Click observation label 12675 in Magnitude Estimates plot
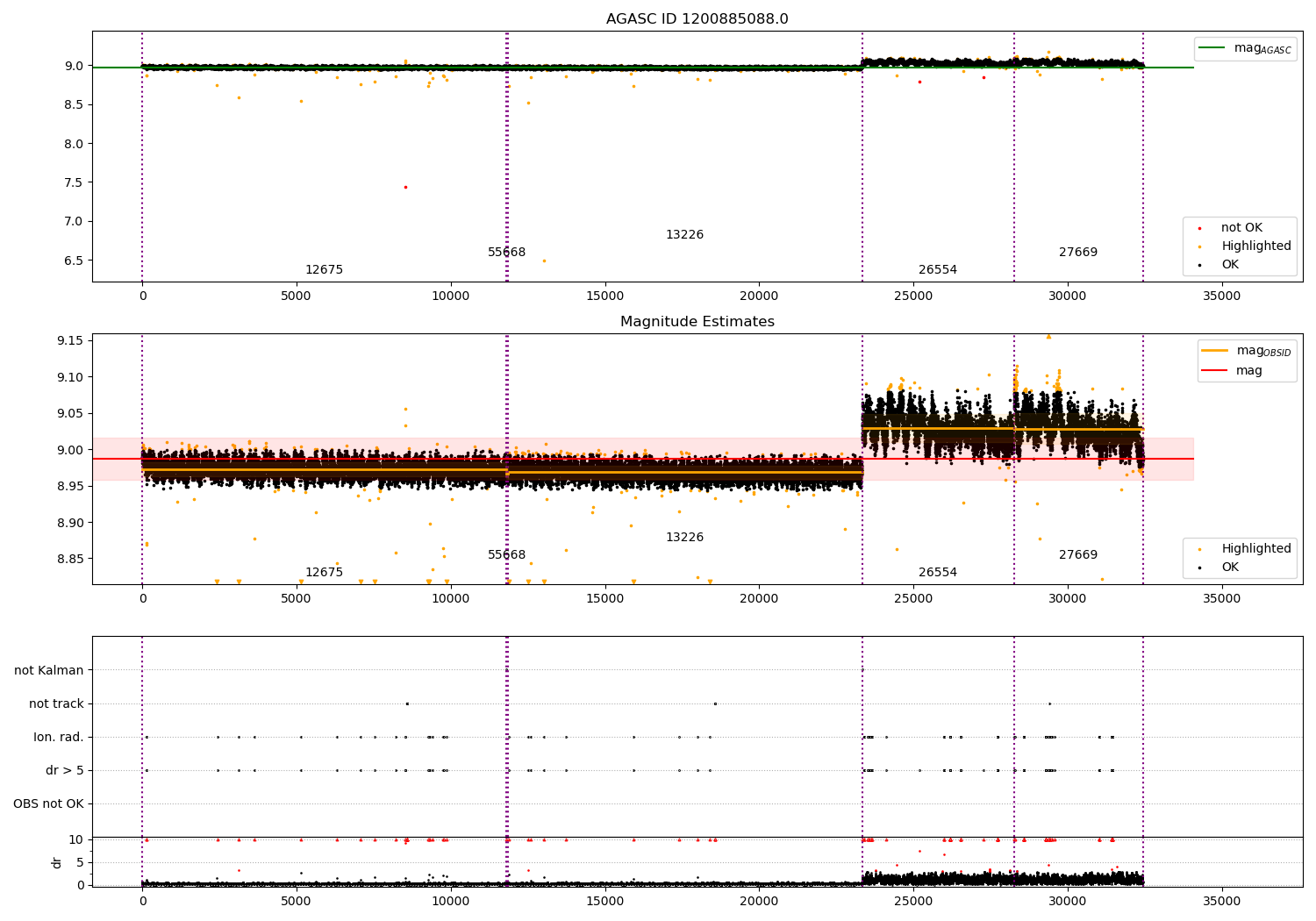1316x921 pixels. click(x=324, y=573)
